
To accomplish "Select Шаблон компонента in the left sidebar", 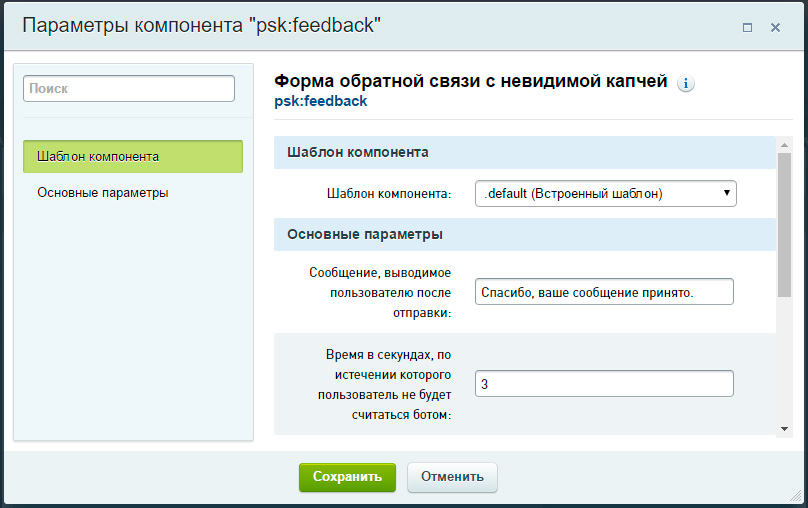I will pyautogui.click(x=133, y=157).
